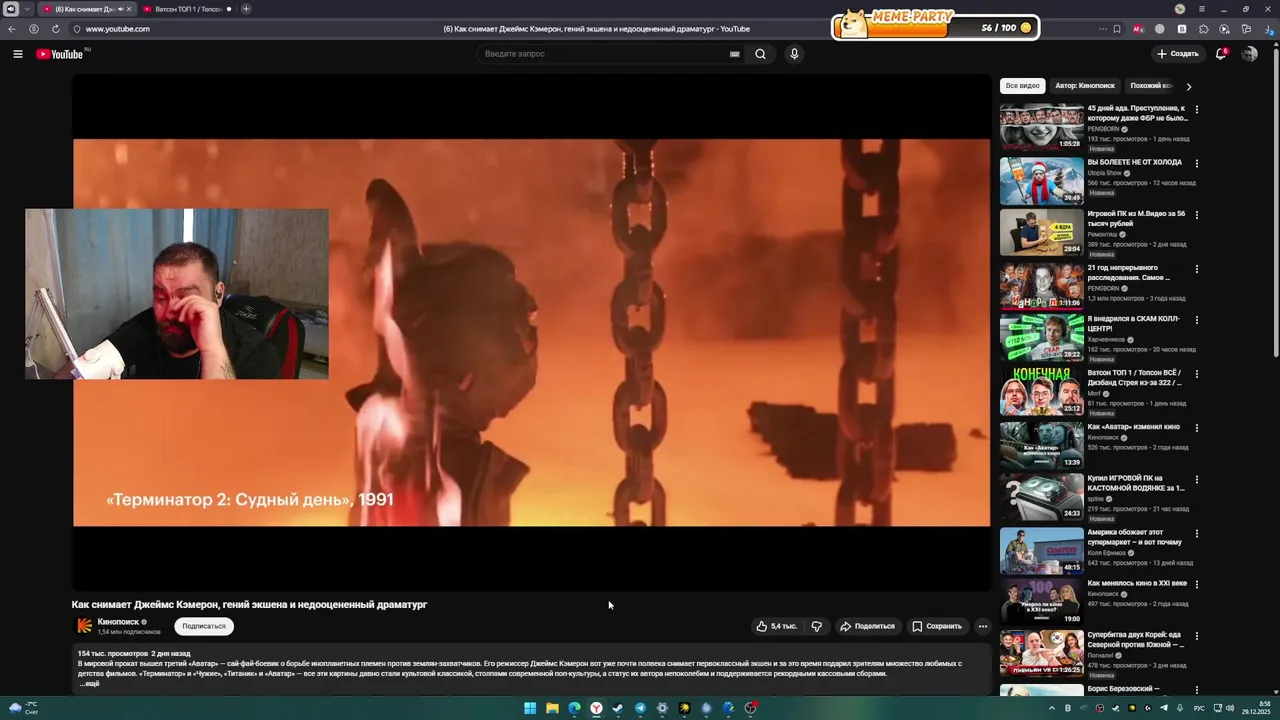Open 'Купил ИГРОВОЙ ПК на КАСТОМНОЙ ВОДЯНКЕ' thumbnail
This screenshot has width=1280, height=720.
point(1042,497)
